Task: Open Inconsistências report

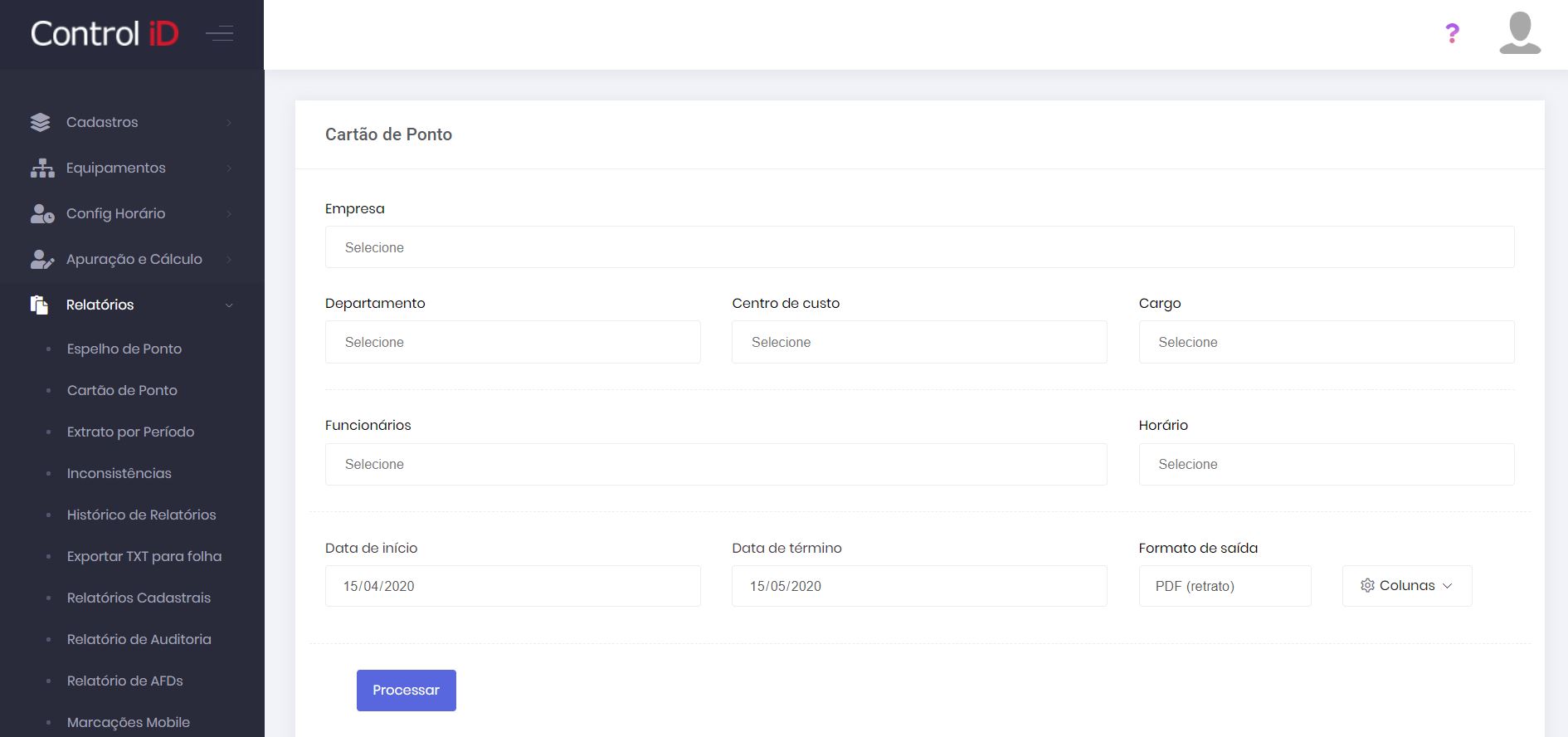Action: coord(119,473)
